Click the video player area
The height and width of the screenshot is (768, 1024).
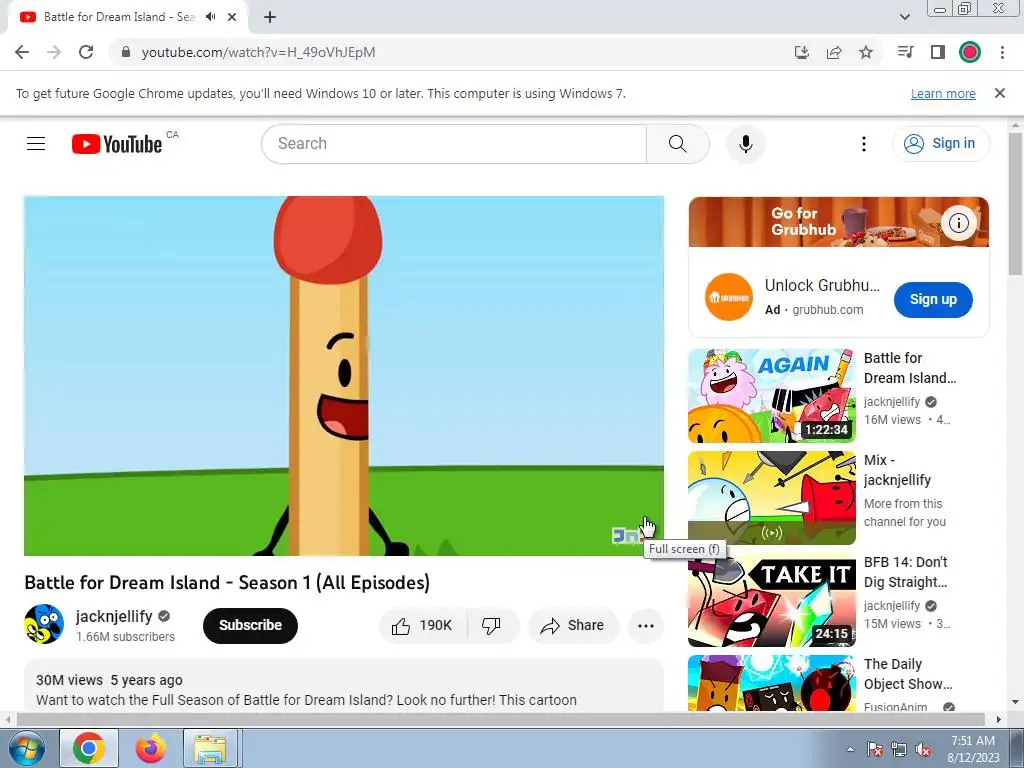tap(344, 376)
